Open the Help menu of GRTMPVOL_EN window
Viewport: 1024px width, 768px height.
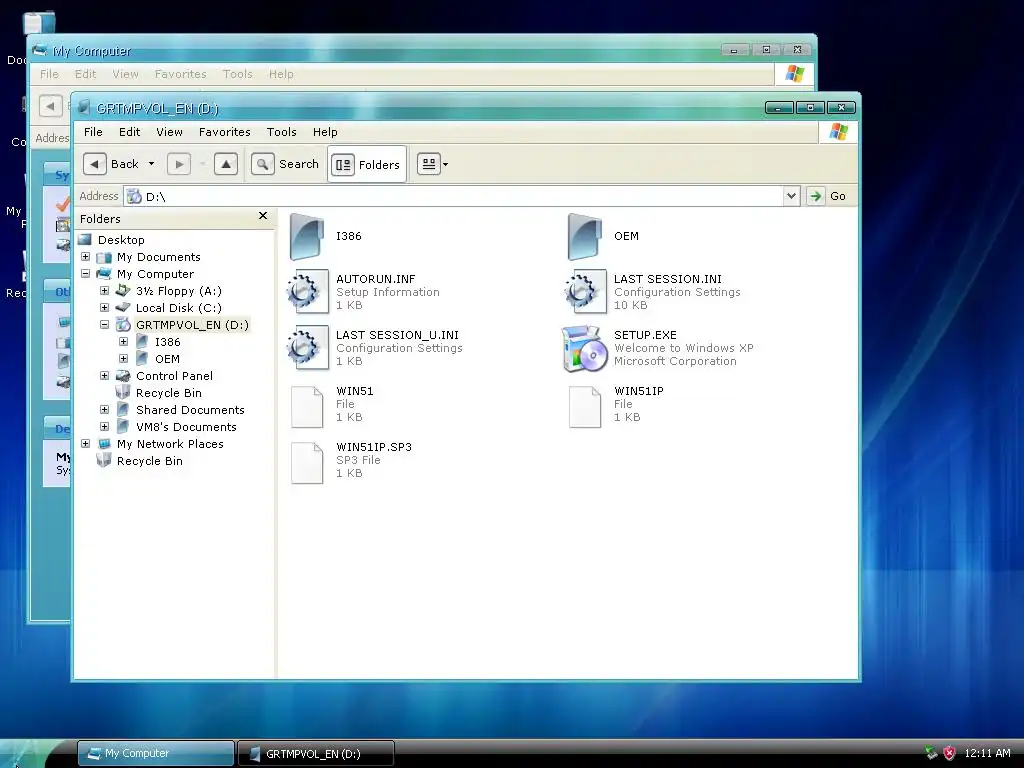pos(325,132)
